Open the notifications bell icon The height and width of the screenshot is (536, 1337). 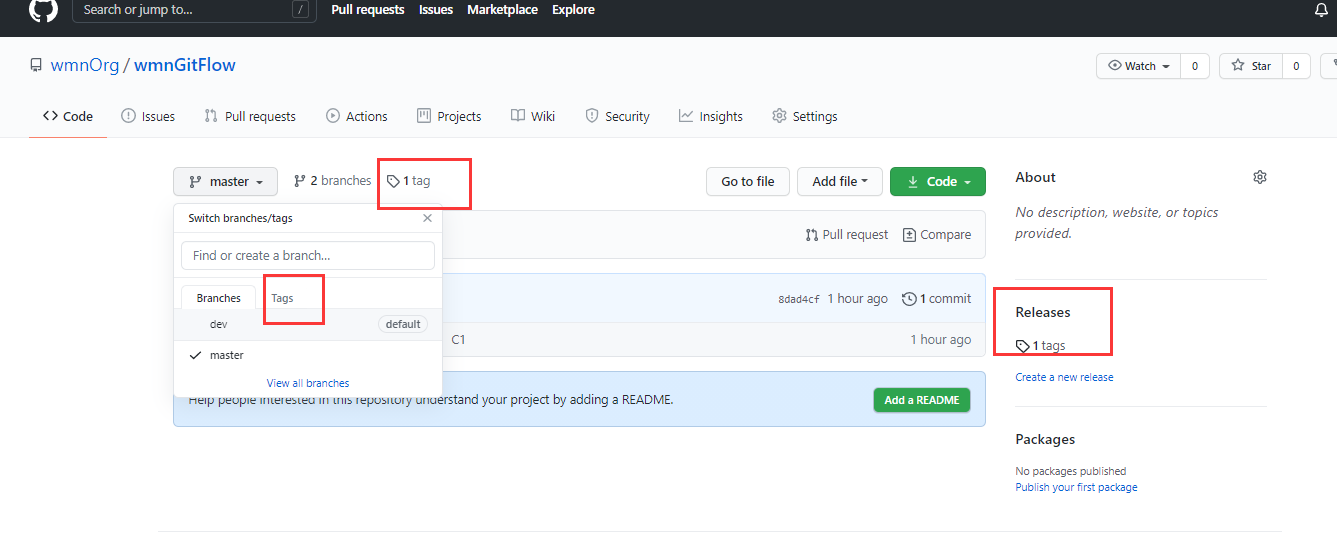[1321, 10]
